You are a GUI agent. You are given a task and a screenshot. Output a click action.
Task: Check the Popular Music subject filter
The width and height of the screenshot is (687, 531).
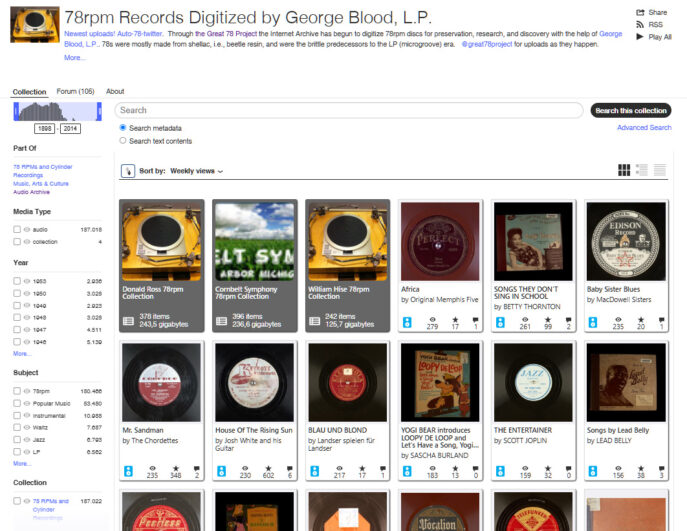pyautogui.click(x=17, y=403)
